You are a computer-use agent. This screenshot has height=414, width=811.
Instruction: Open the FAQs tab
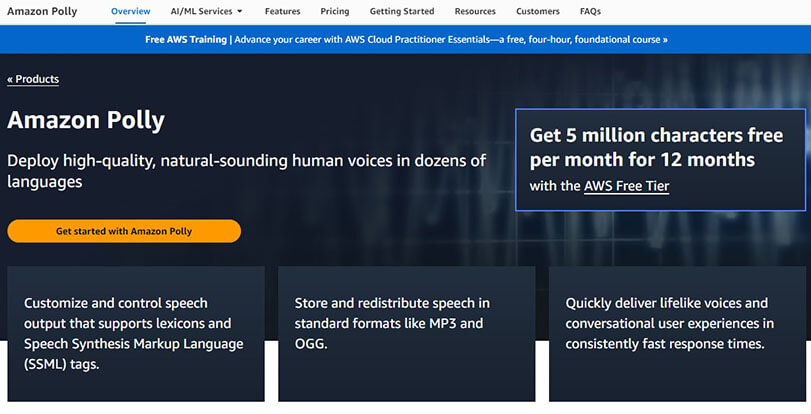590,11
